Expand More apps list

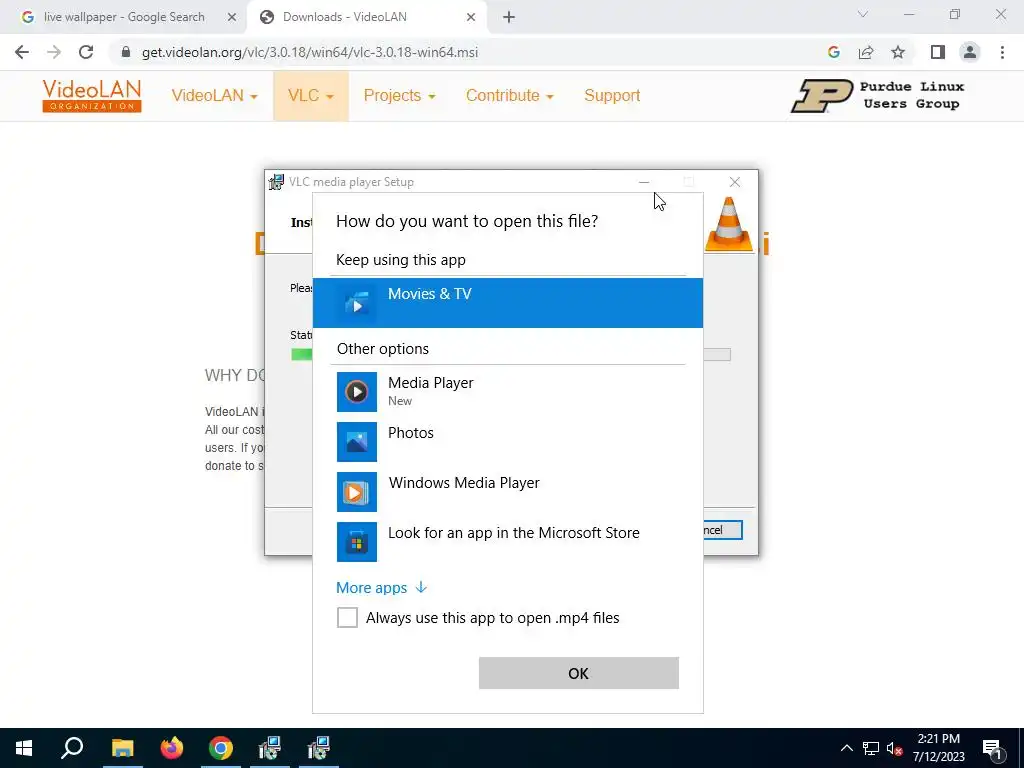(381, 588)
